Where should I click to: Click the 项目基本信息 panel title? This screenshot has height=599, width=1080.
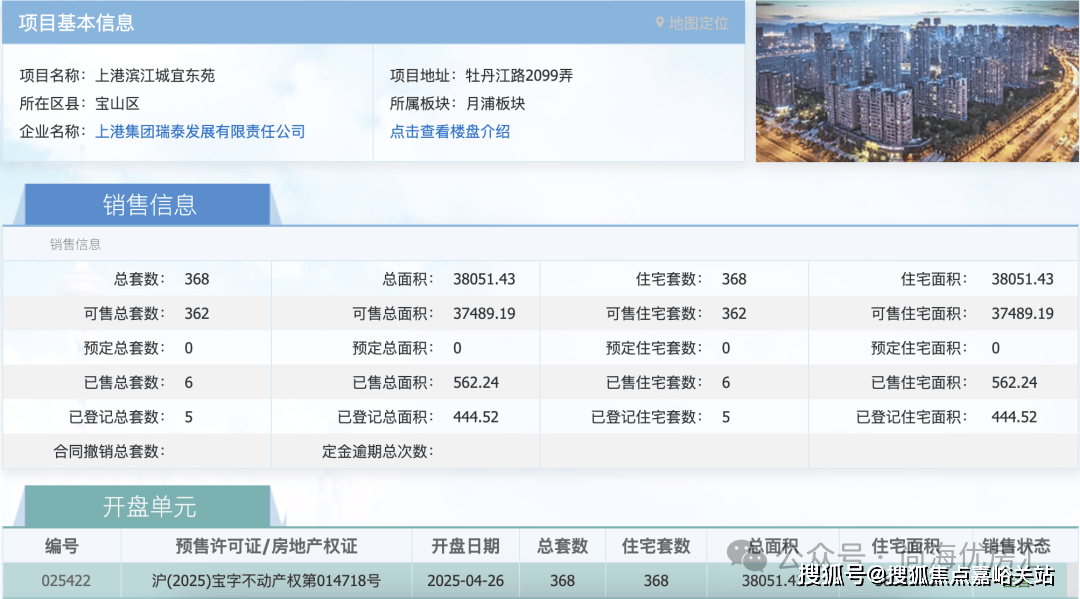pyautogui.click(x=77, y=23)
